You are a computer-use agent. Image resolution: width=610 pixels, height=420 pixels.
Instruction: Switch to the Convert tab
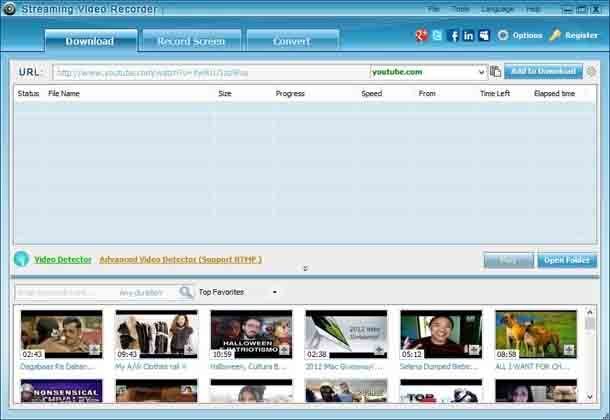[292, 41]
